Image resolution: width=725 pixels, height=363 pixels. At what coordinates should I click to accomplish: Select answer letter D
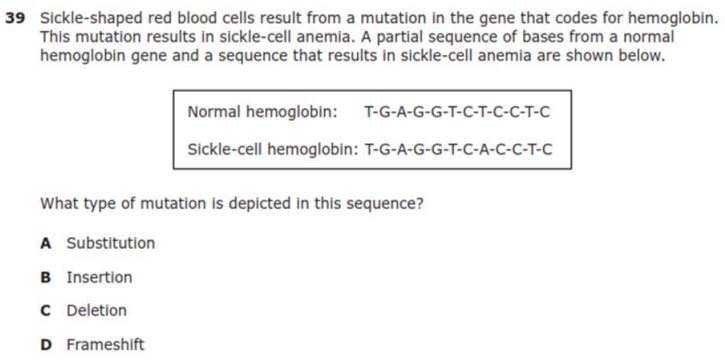click(46, 345)
